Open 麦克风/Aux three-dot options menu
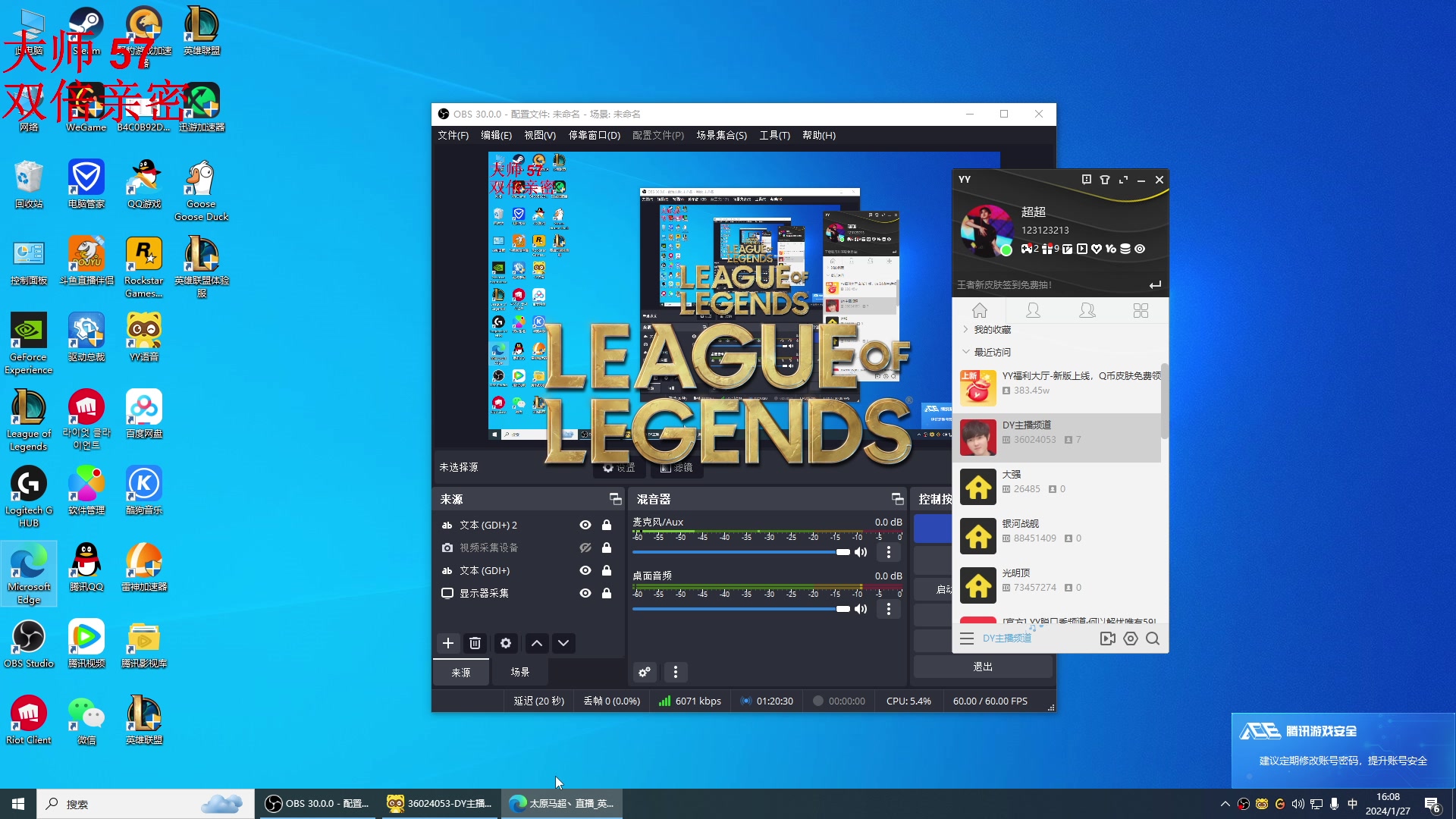1456x819 pixels. coord(889,552)
